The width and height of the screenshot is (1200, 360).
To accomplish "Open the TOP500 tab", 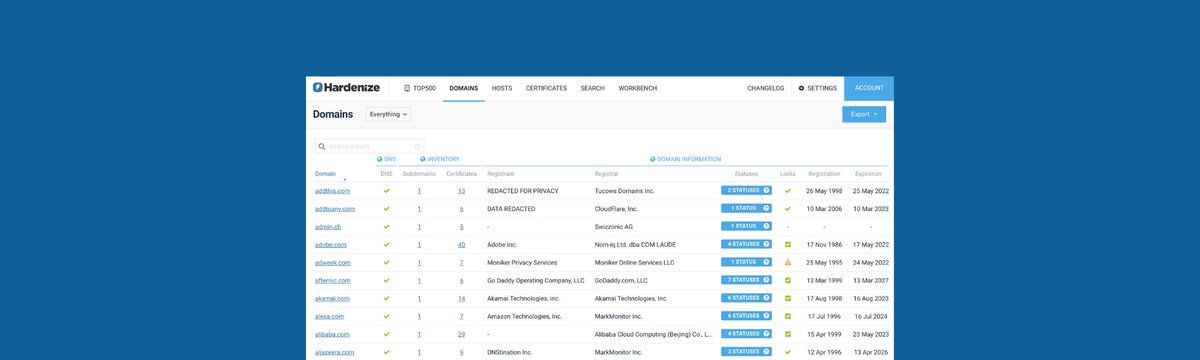I will coord(420,88).
